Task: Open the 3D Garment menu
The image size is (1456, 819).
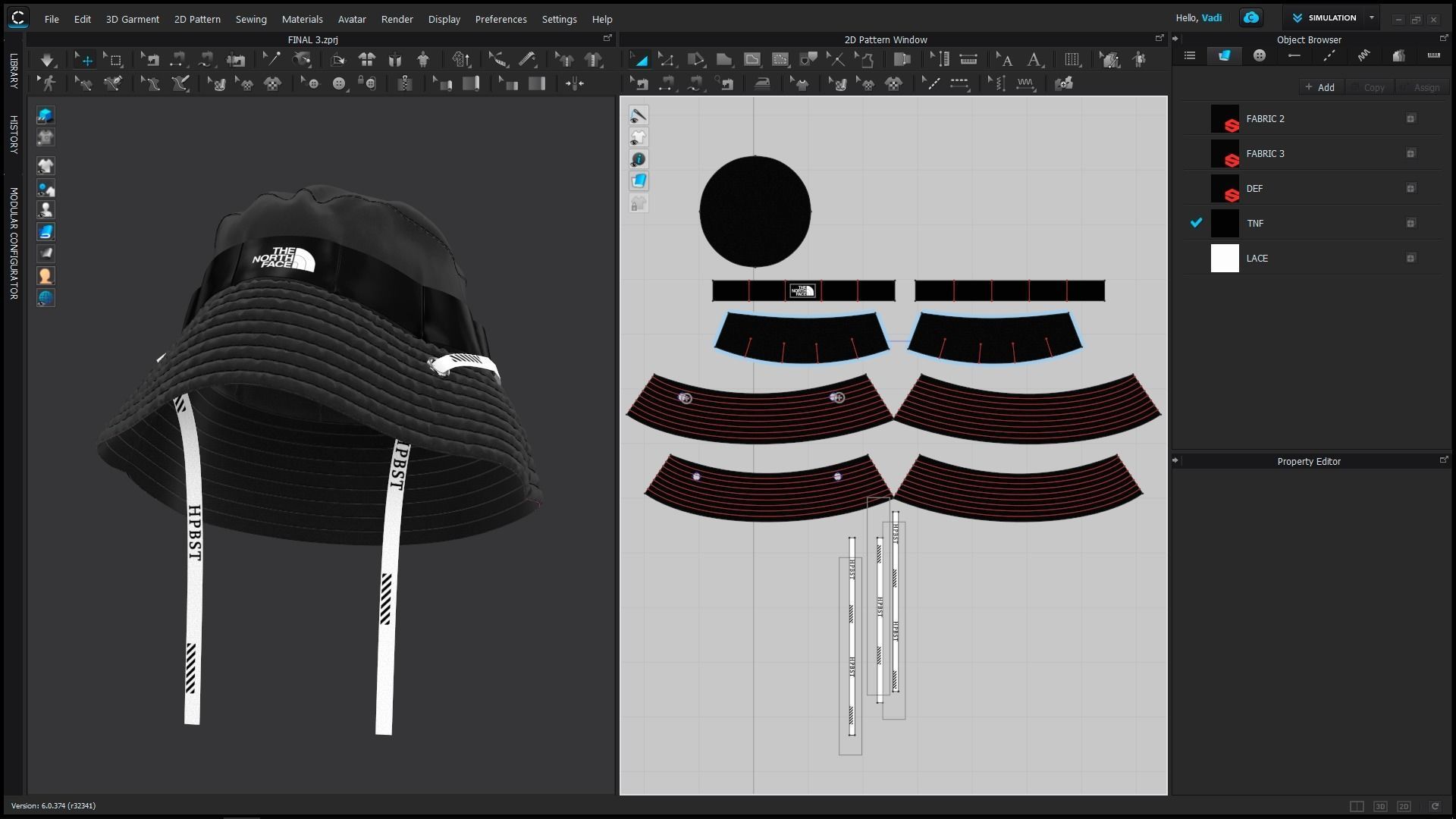Action: click(x=133, y=19)
